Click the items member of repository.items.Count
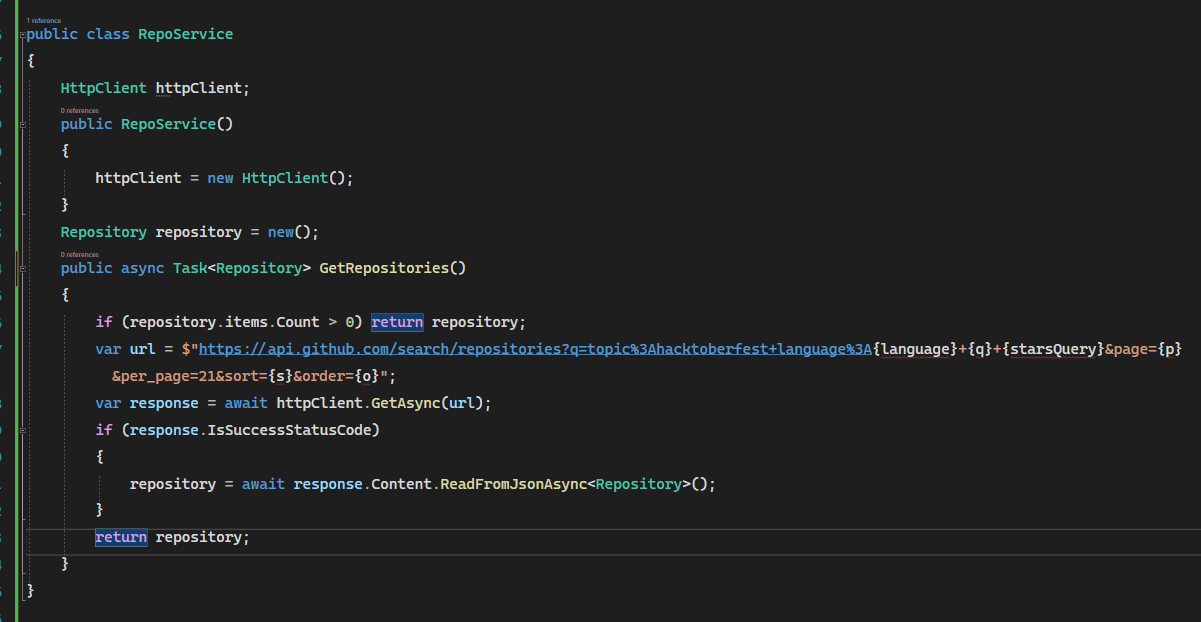 pos(246,322)
